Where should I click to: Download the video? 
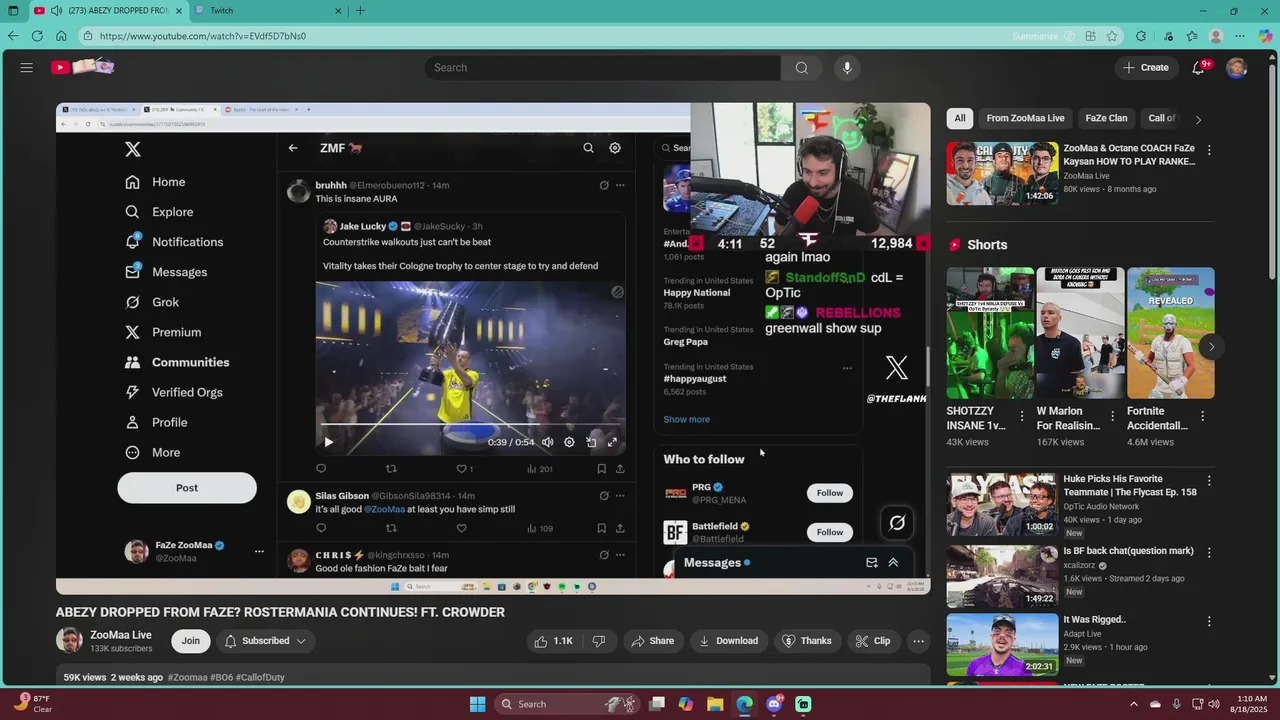pyautogui.click(x=728, y=641)
